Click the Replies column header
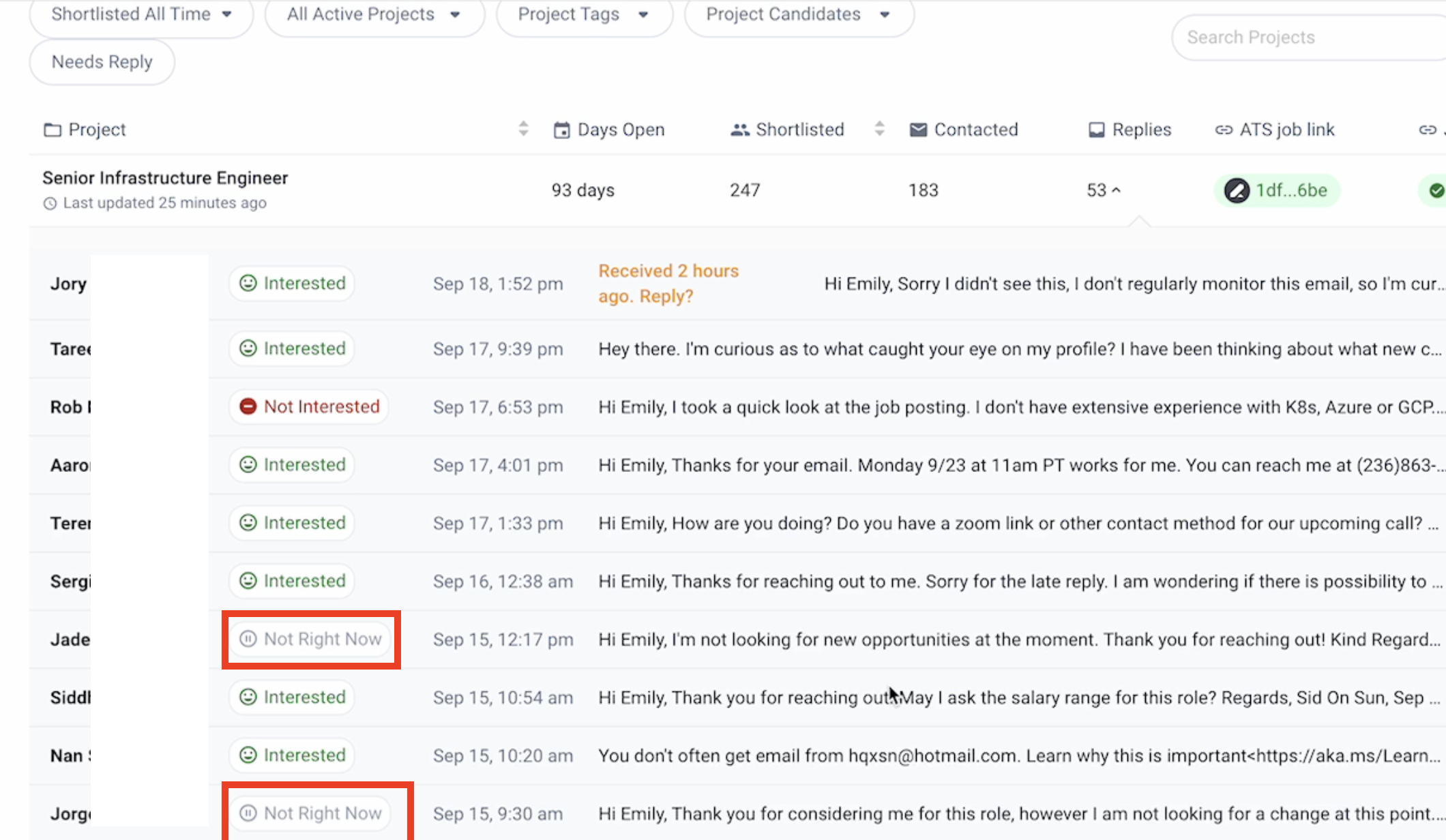Image resolution: width=1446 pixels, height=840 pixels. pos(1130,130)
